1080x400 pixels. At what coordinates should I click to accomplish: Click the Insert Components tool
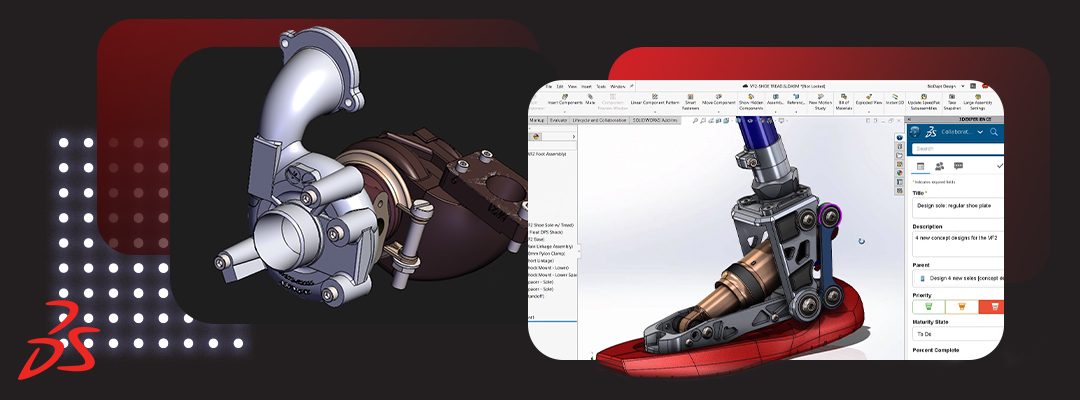(566, 102)
